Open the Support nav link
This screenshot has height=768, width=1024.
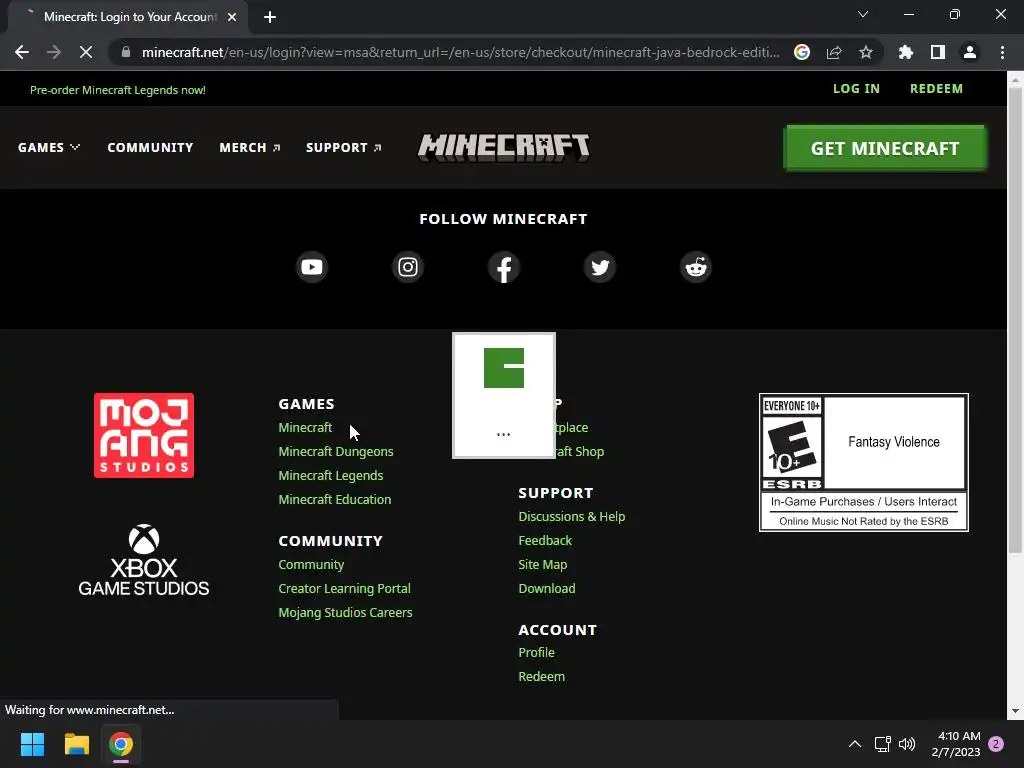click(x=344, y=148)
